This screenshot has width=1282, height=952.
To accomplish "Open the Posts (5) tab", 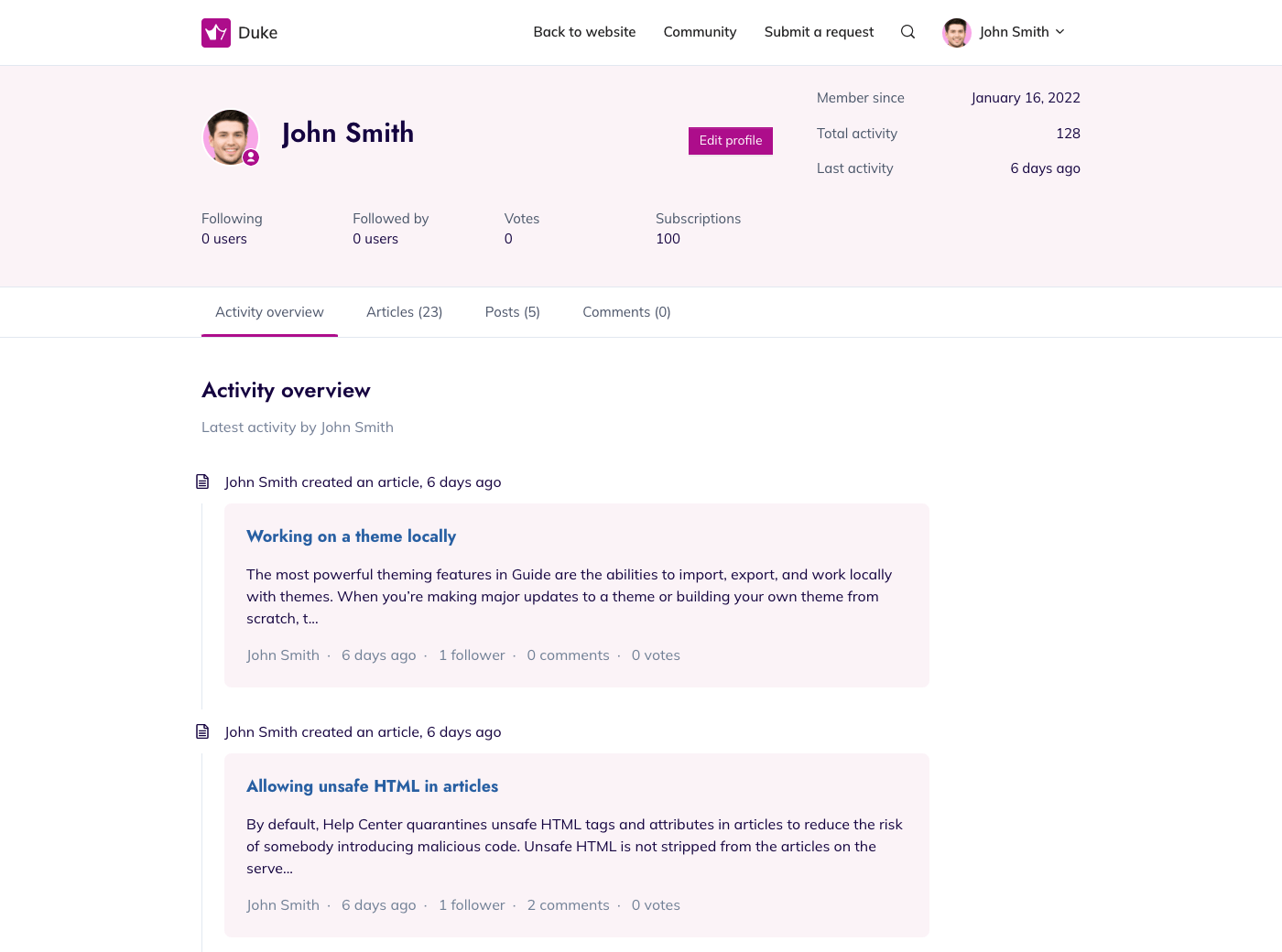I will click(x=512, y=312).
